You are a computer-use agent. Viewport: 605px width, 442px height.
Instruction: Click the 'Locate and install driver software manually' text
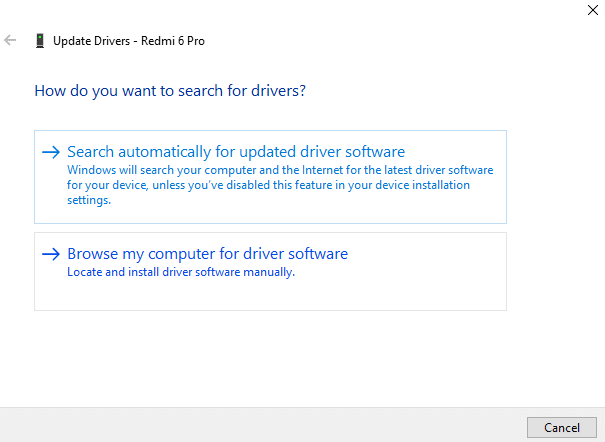[181, 271]
